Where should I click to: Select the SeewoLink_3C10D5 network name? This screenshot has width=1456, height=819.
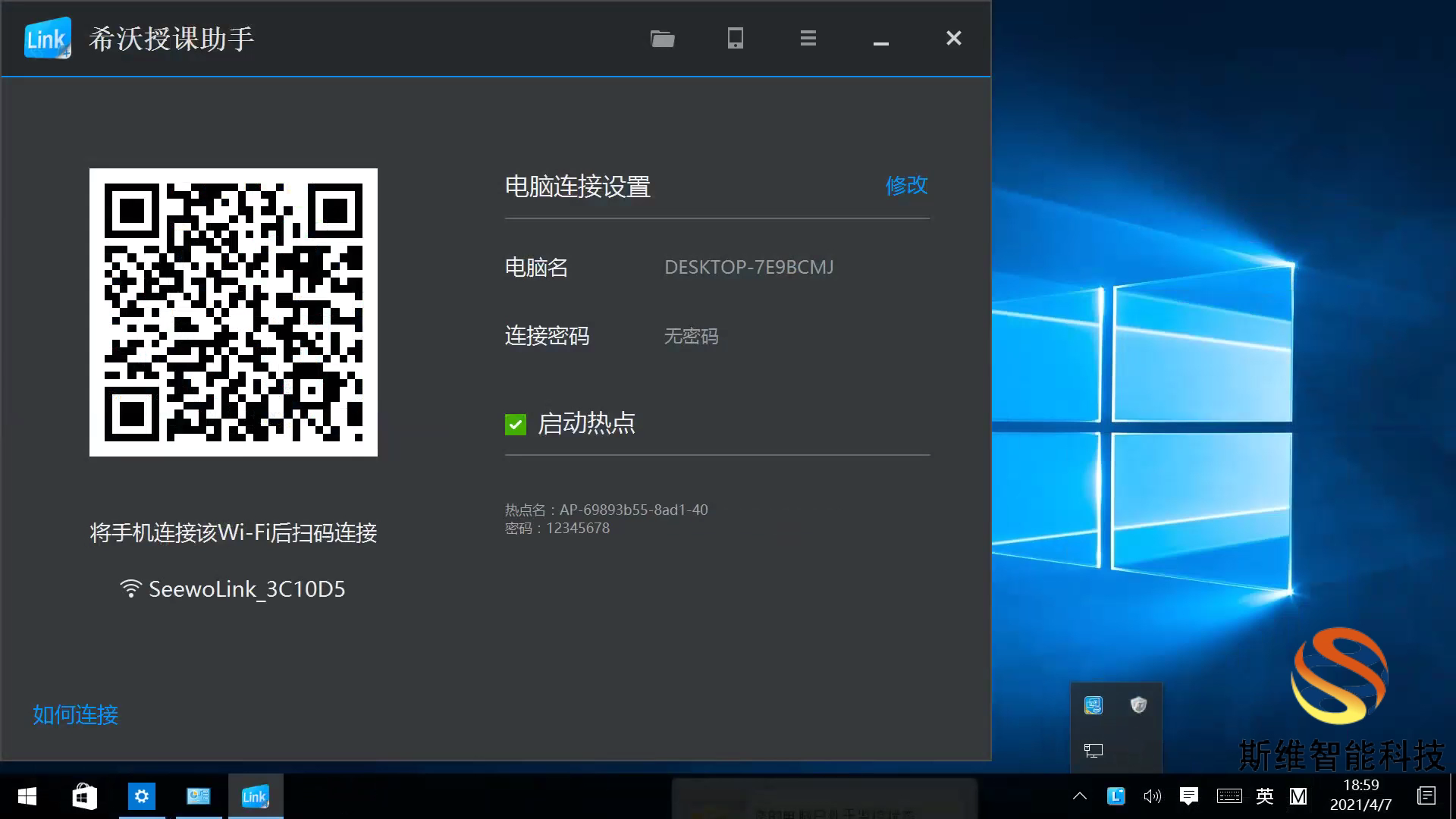[x=246, y=589]
